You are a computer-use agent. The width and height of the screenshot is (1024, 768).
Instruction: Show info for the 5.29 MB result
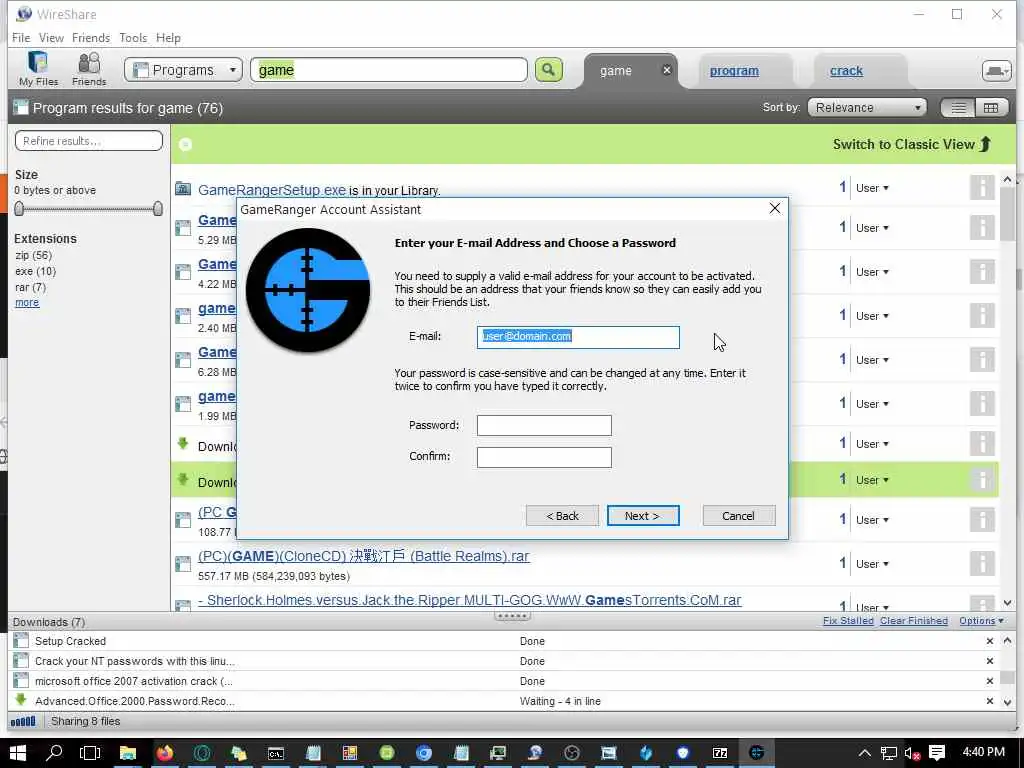pyautogui.click(x=982, y=227)
